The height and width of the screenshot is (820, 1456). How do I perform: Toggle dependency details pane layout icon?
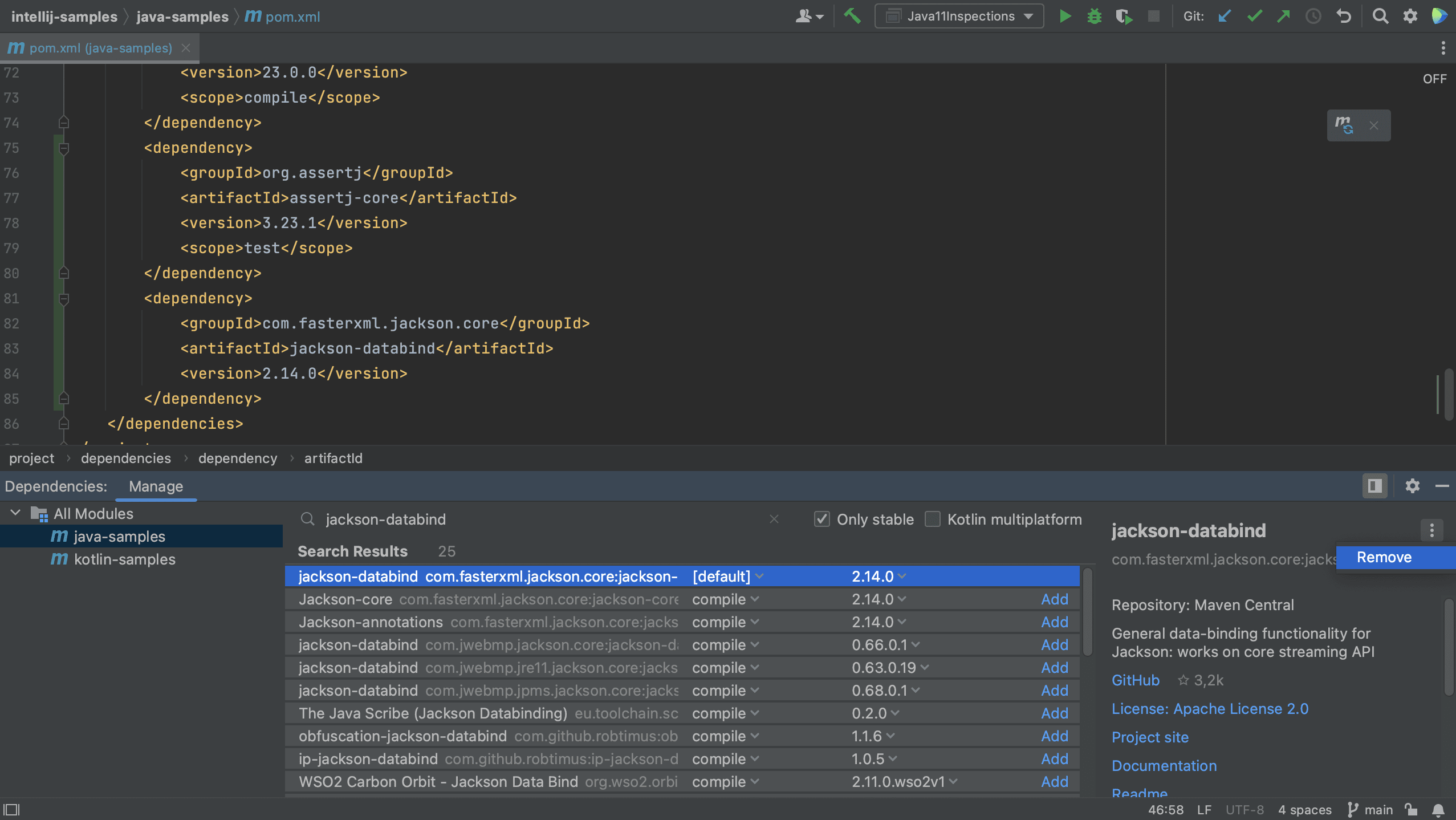1374,486
